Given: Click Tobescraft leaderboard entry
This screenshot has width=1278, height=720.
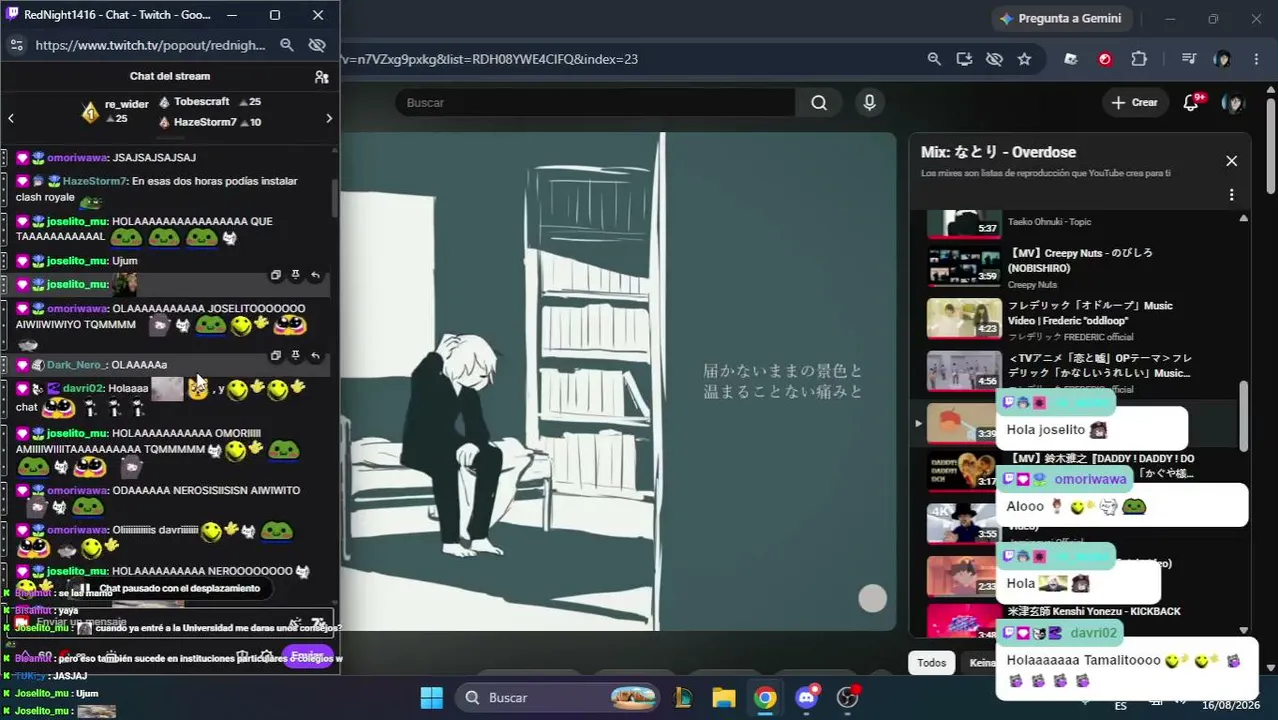Looking at the screenshot, I should point(210,102).
